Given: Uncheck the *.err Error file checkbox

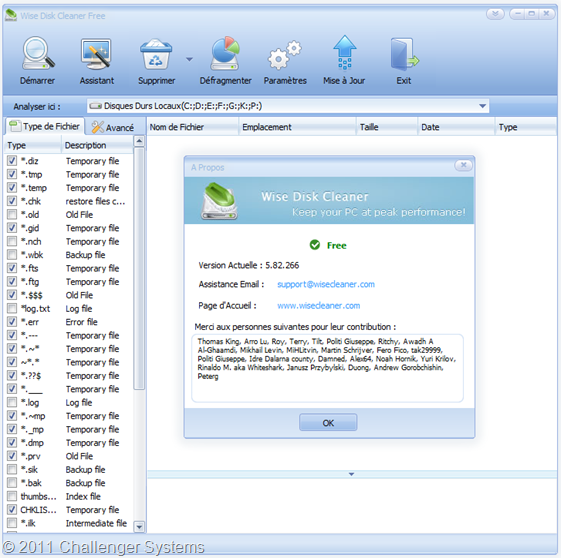Looking at the screenshot, I should tap(12, 322).
